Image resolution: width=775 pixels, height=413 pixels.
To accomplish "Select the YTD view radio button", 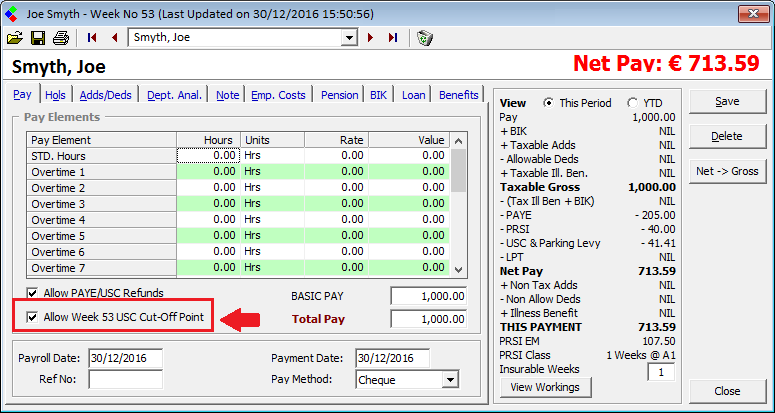I will (x=632, y=103).
